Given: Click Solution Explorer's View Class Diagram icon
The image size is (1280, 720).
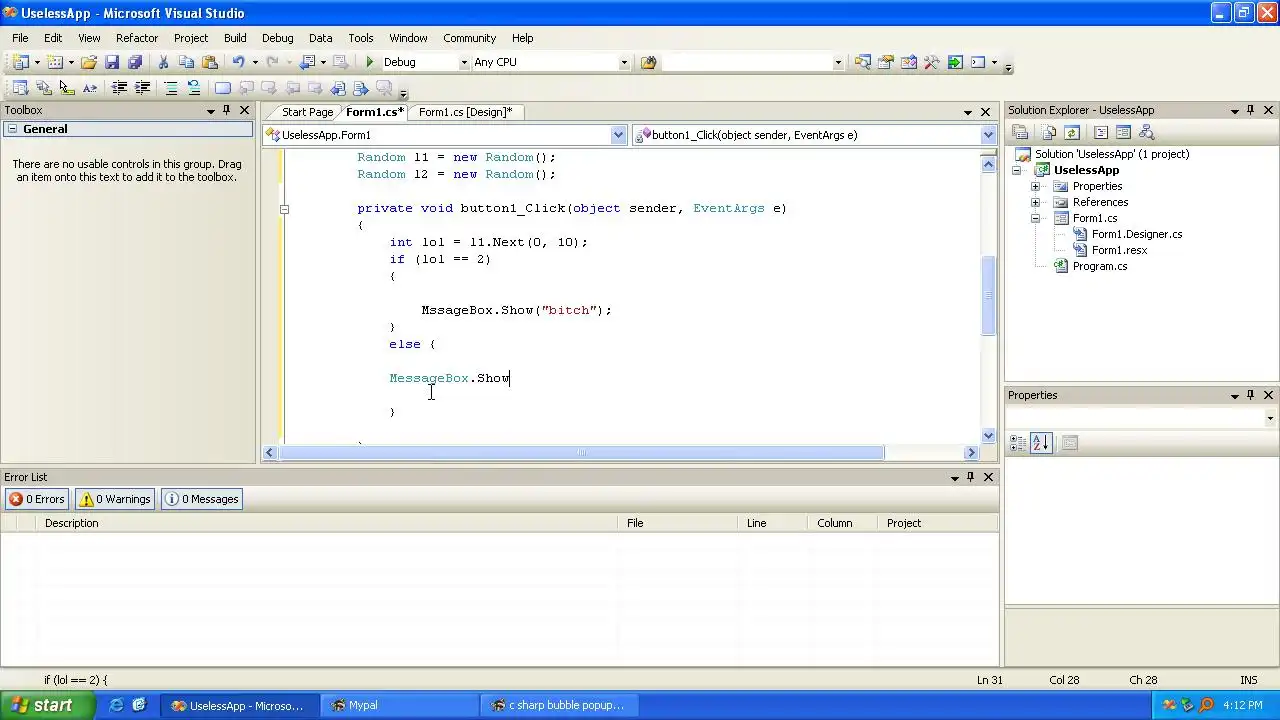Looking at the screenshot, I should click(1146, 132).
